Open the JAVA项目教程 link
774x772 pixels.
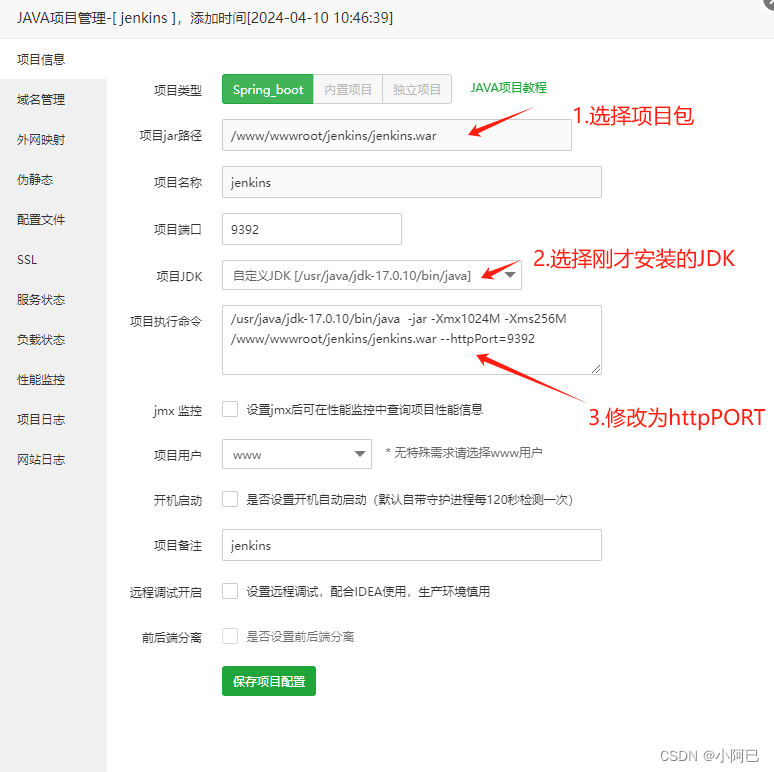(x=508, y=88)
